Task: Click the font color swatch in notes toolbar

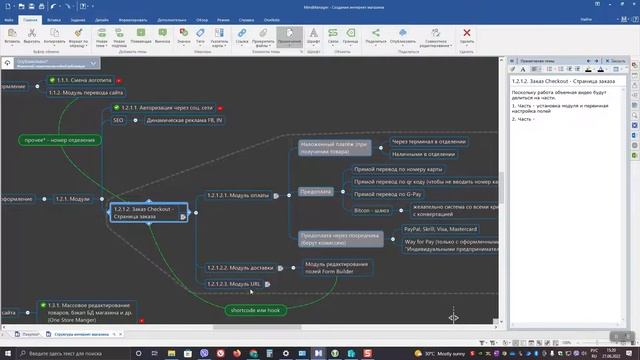Action: coord(600,69)
